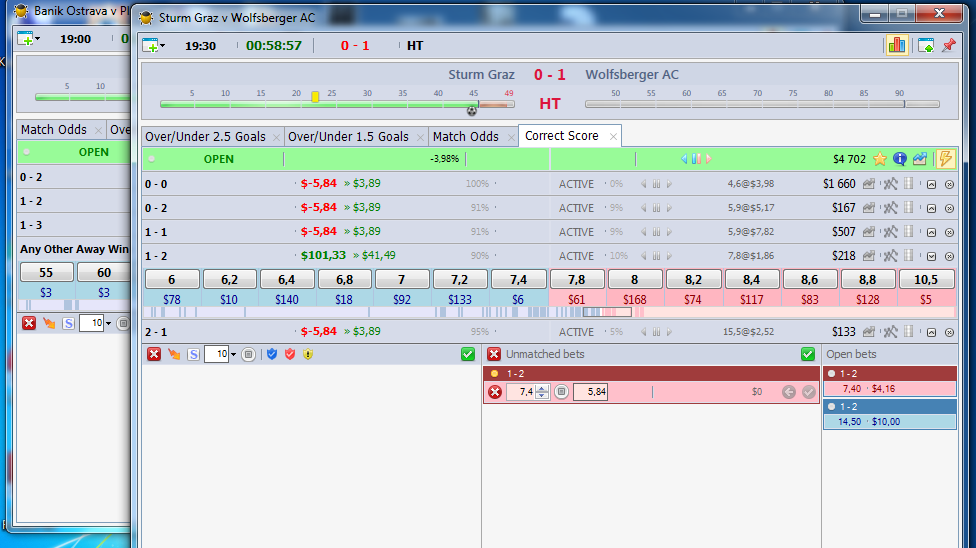
Task: Open the chart statistics icon in top toolbar
Action: (897, 45)
